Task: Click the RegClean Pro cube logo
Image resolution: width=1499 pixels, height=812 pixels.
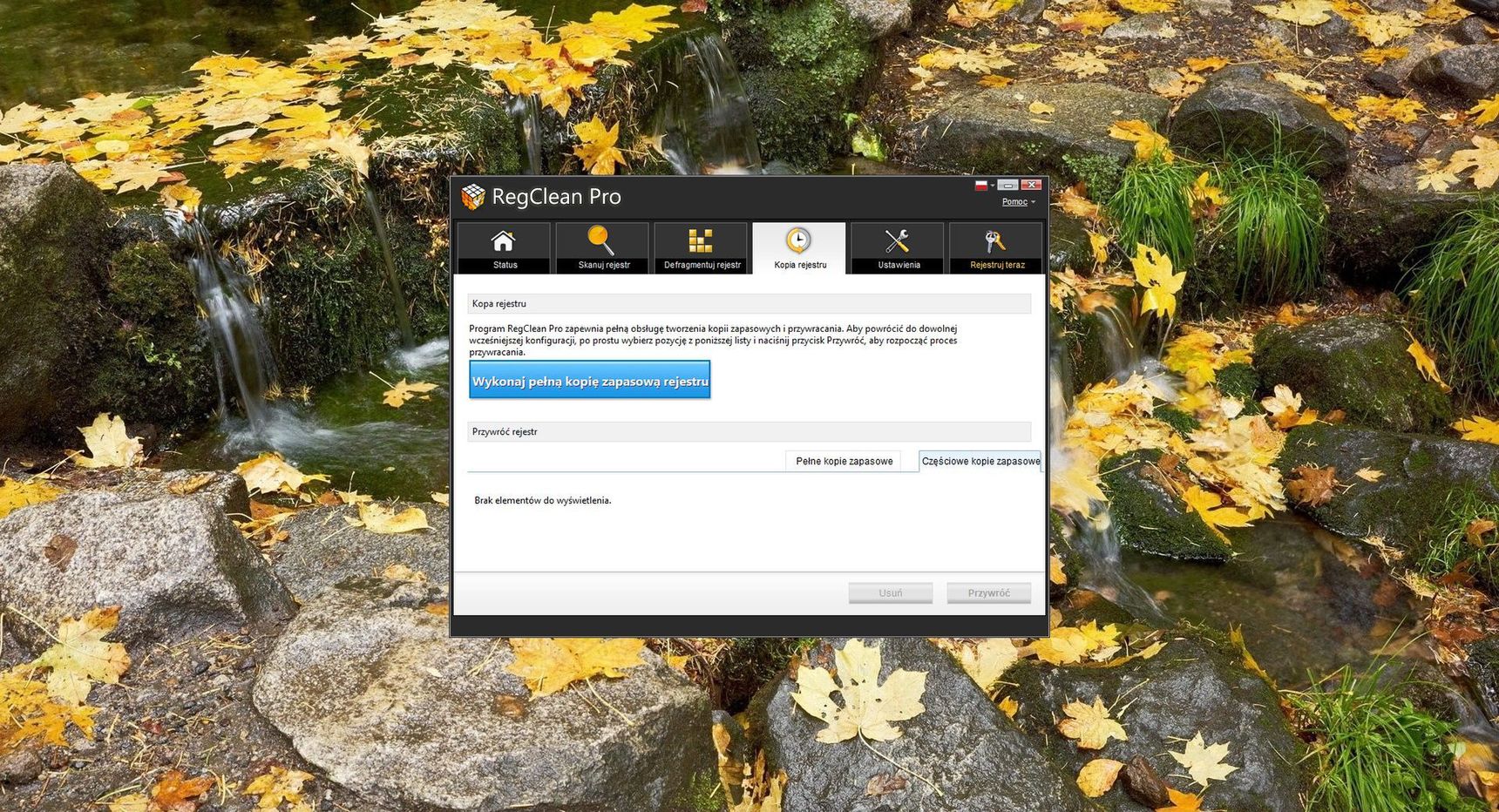Action: pos(473,197)
